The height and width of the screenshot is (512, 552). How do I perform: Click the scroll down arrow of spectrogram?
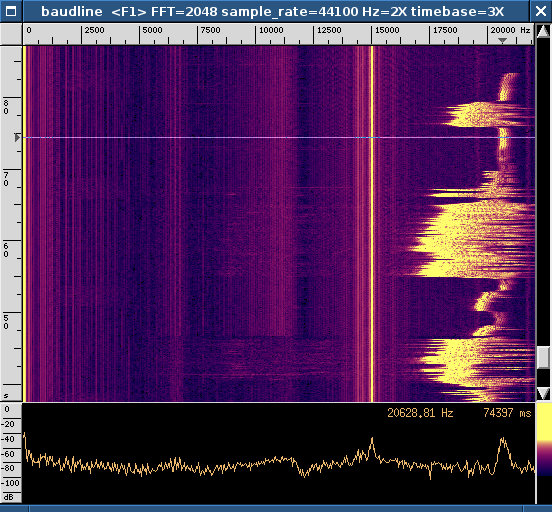pos(543,394)
